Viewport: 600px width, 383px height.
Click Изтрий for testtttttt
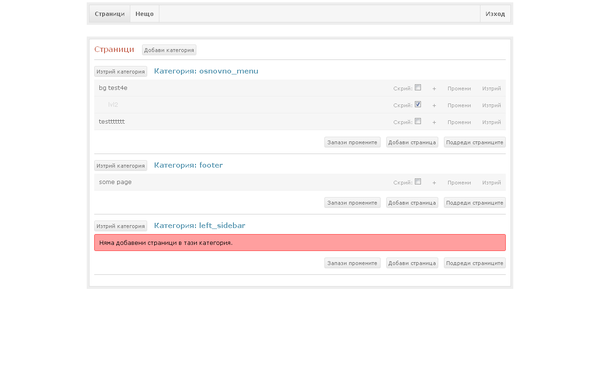(491, 122)
